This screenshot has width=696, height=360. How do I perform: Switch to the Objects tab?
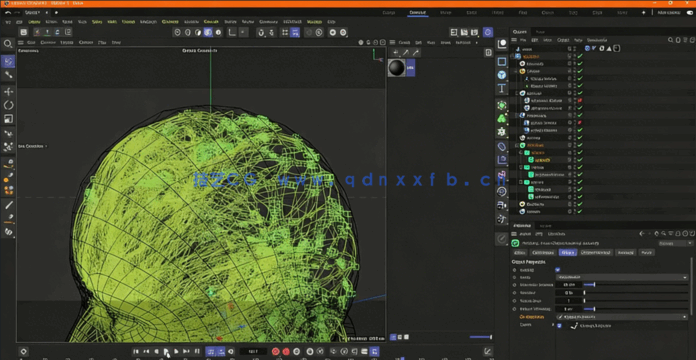point(519,32)
